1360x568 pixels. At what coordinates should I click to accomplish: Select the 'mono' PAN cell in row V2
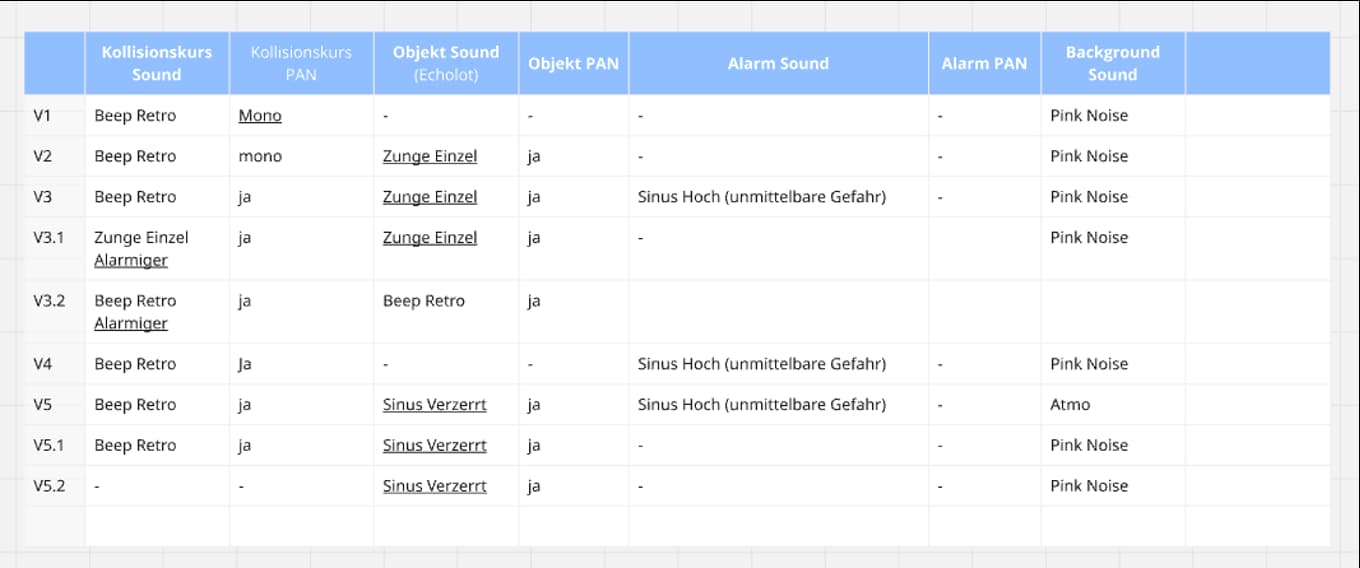pyautogui.click(x=260, y=157)
